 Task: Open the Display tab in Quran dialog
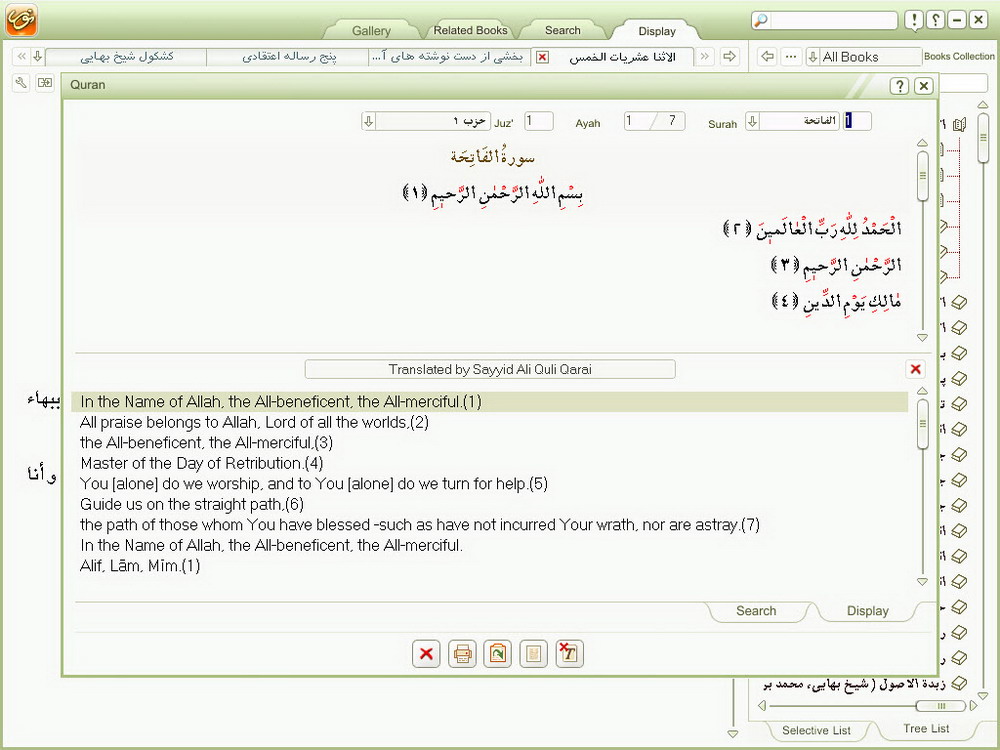[x=867, y=611]
